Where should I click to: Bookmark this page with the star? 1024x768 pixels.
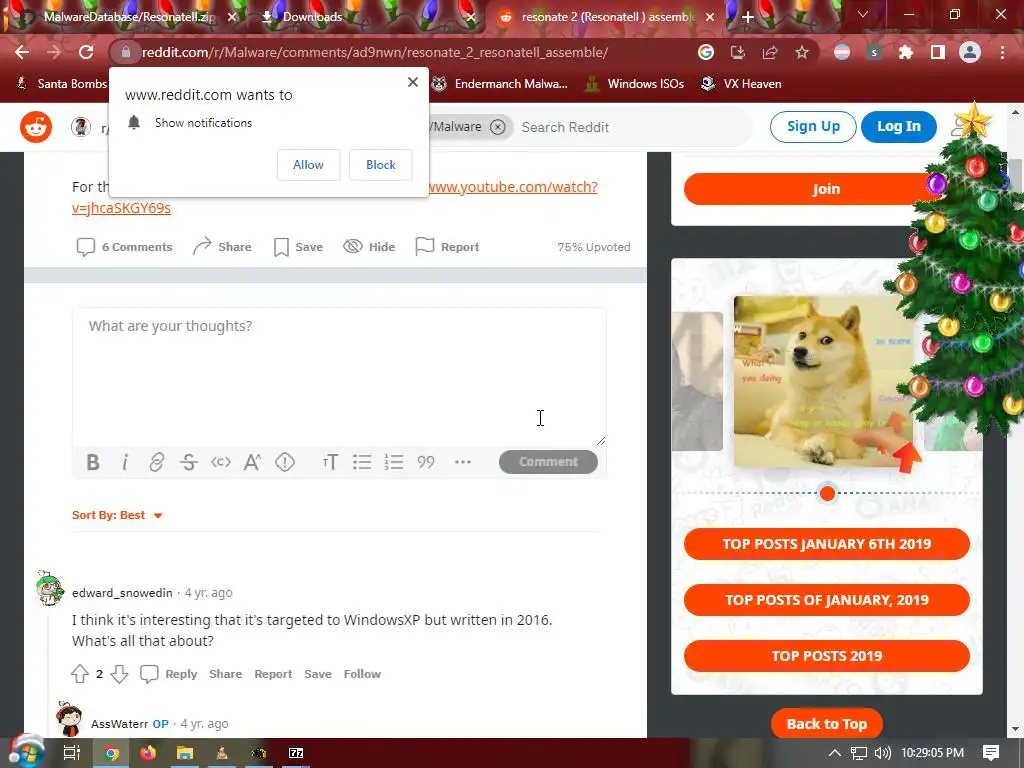pyautogui.click(x=802, y=52)
